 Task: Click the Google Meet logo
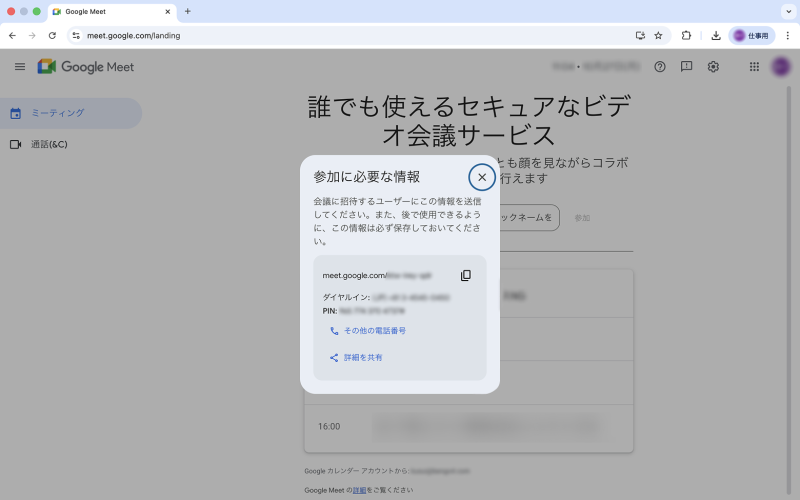click(x=86, y=67)
